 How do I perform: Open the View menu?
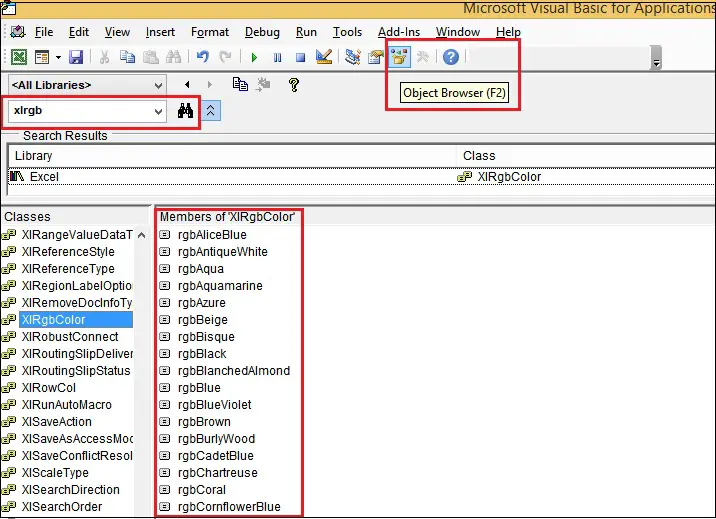click(117, 32)
